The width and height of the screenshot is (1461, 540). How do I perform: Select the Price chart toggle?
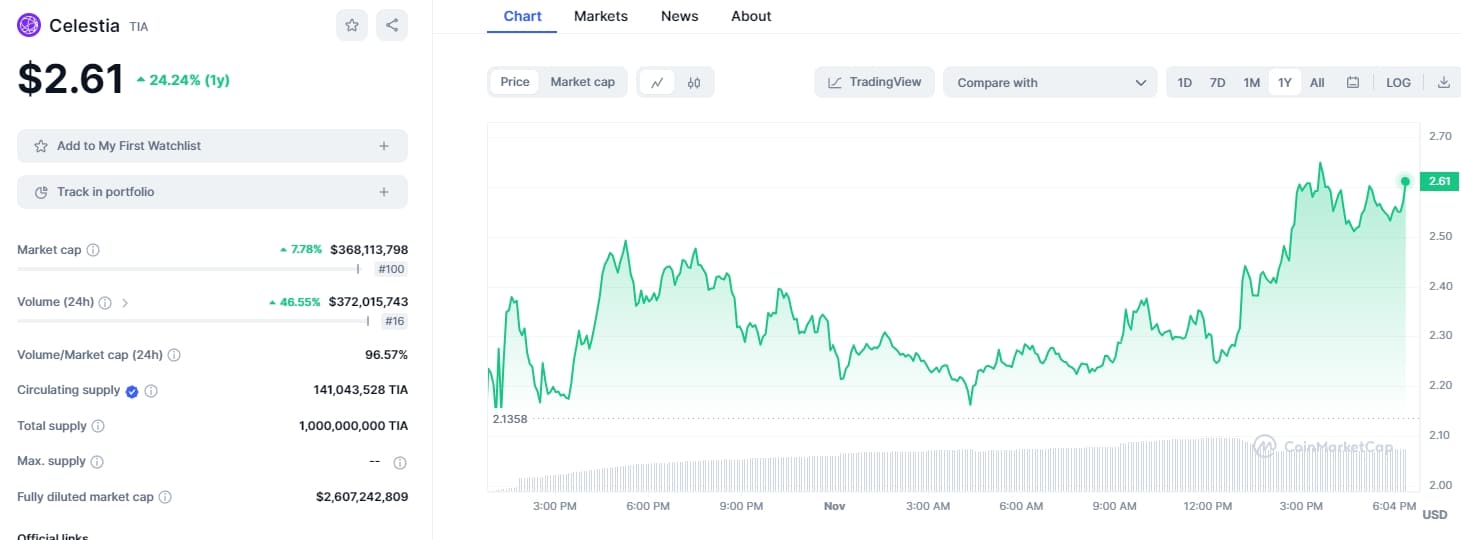coord(515,82)
